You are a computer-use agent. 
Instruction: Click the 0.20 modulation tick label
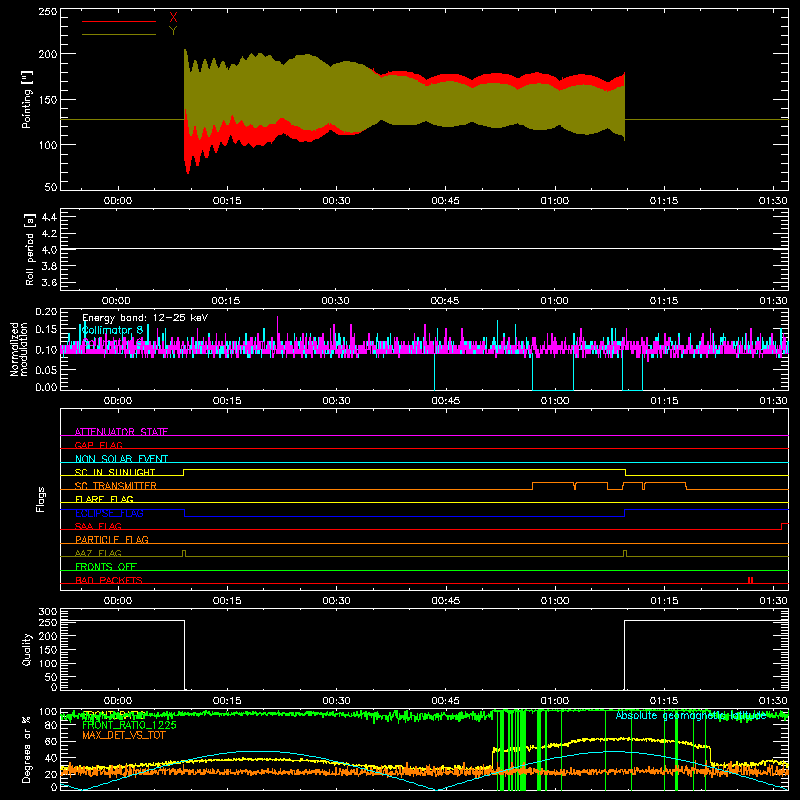pyautogui.click(x=46, y=312)
